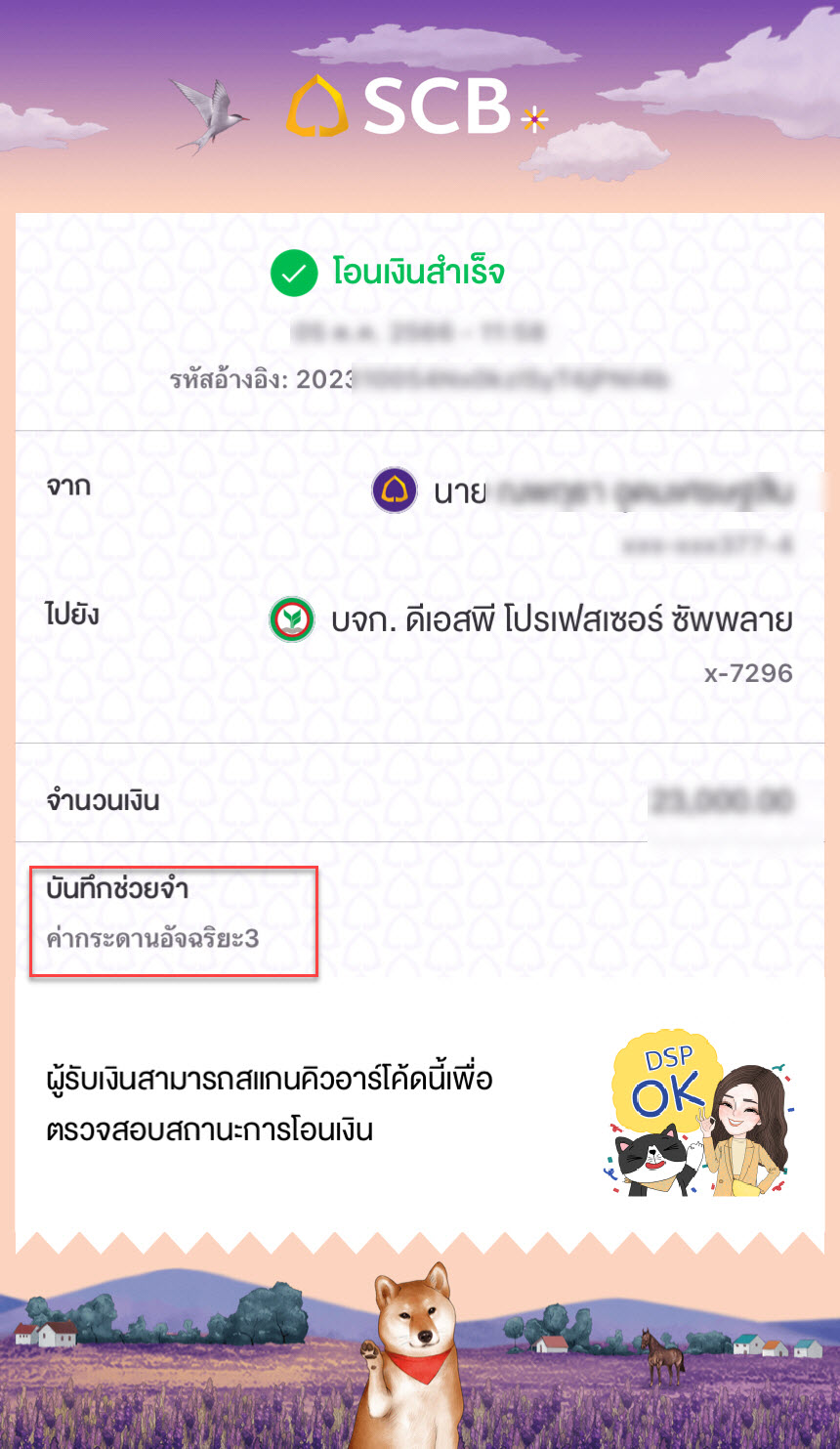Click the QR scan instruction text
840x1449 pixels.
click(270, 1105)
